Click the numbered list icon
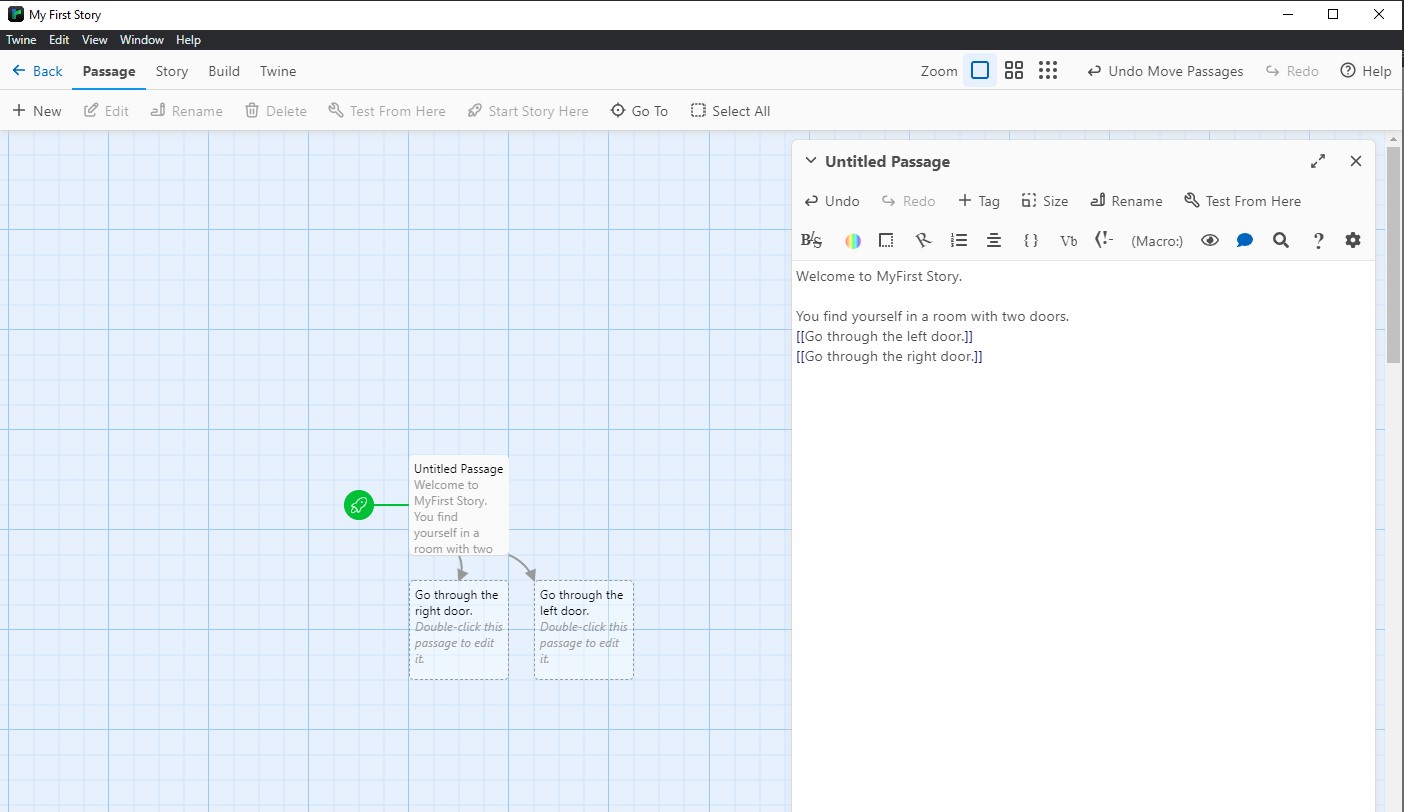The height and width of the screenshot is (812, 1404). pyautogui.click(x=958, y=240)
